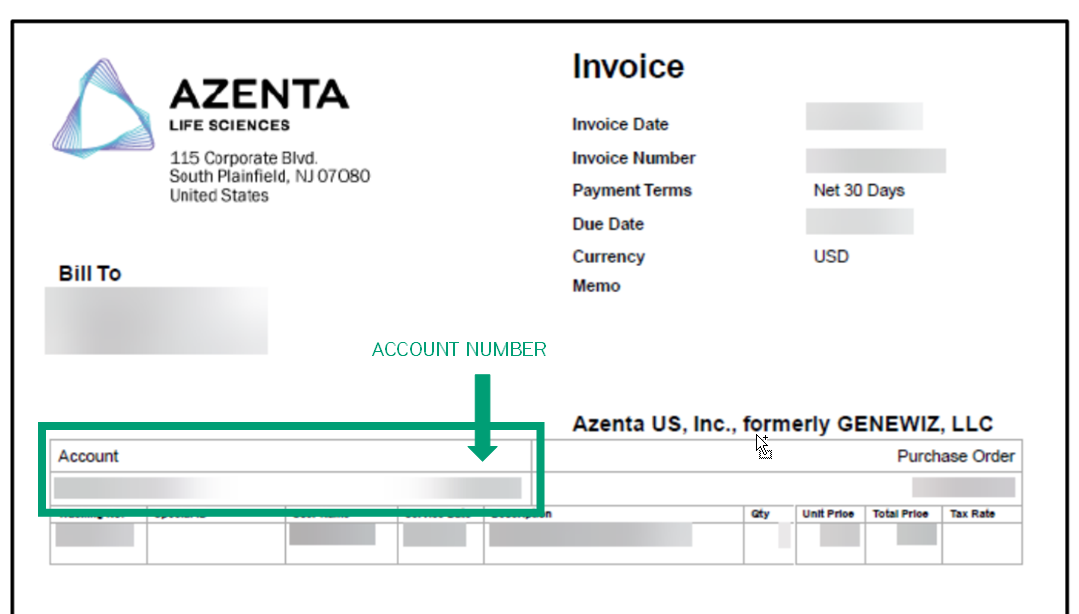This screenshot has width=1079, height=614.
Task: Click the South Plainfield, NJ address line
Action: (x=269, y=176)
